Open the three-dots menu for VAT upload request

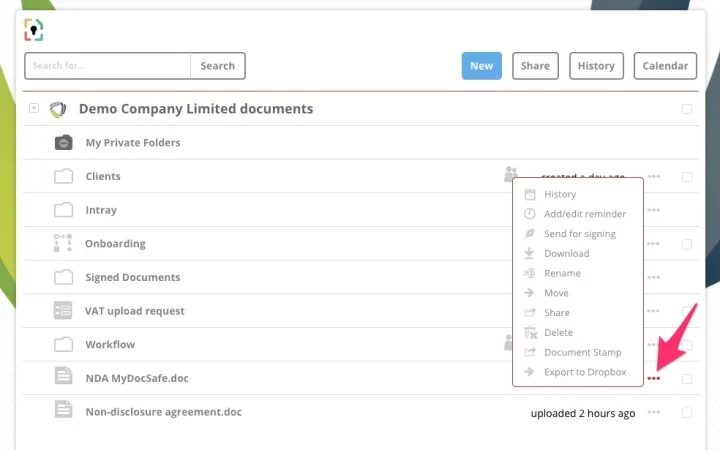click(x=654, y=311)
